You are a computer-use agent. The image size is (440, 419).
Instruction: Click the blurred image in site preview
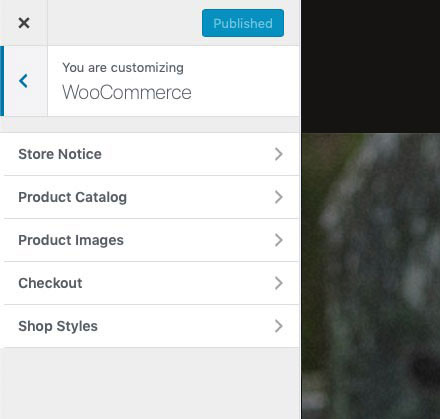pyautogui.click(x=371, y=276)
